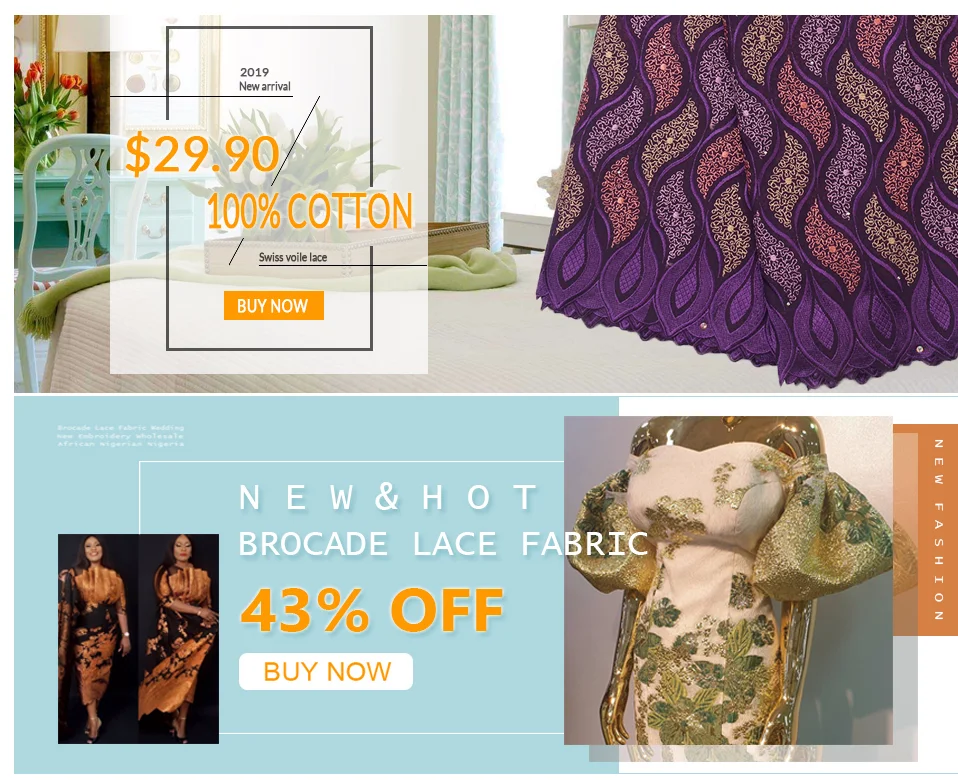Select the left model photo in the orange dress

tap(98, 638)
